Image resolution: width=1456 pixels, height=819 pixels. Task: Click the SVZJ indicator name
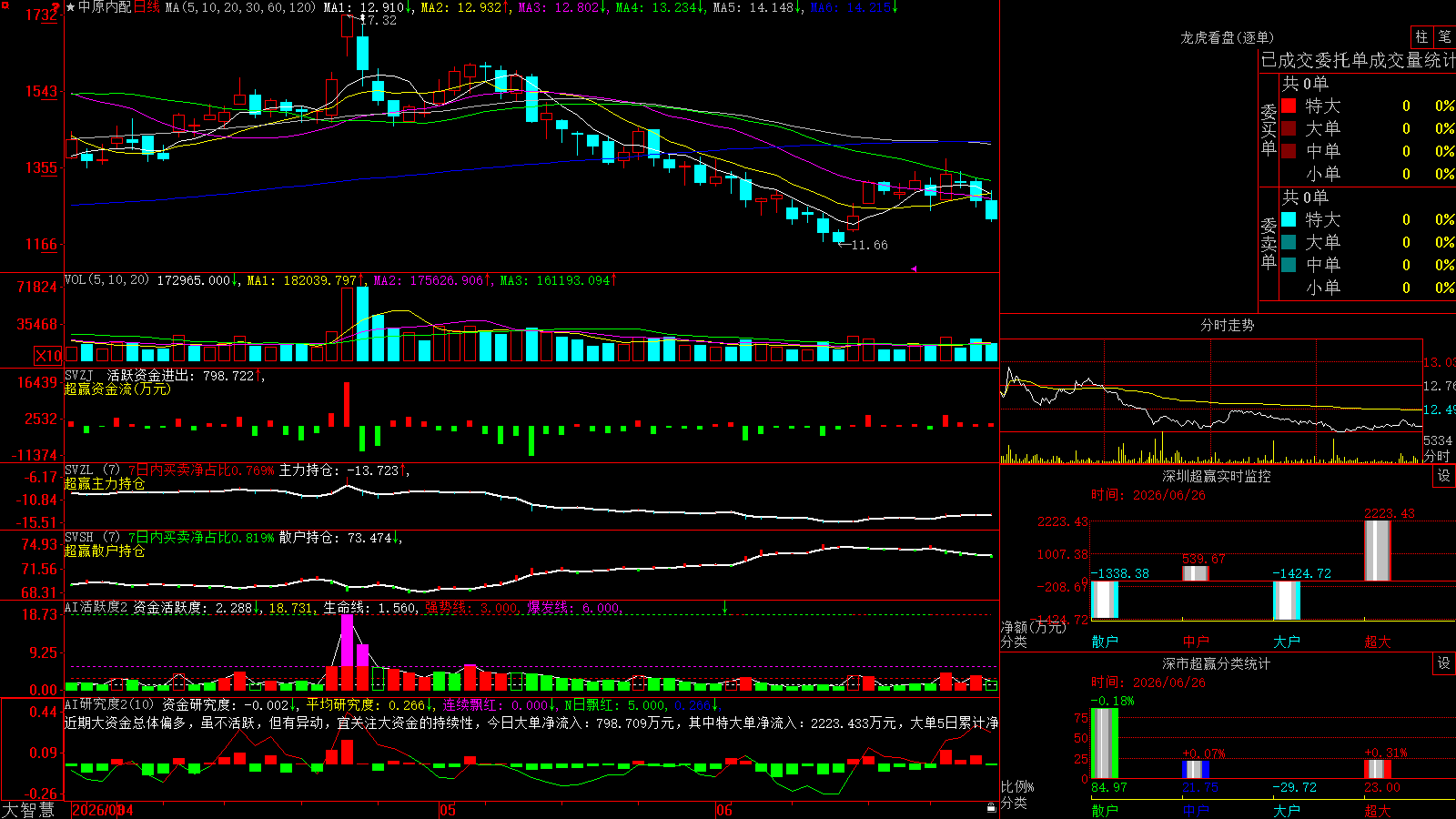click(79, 375)
